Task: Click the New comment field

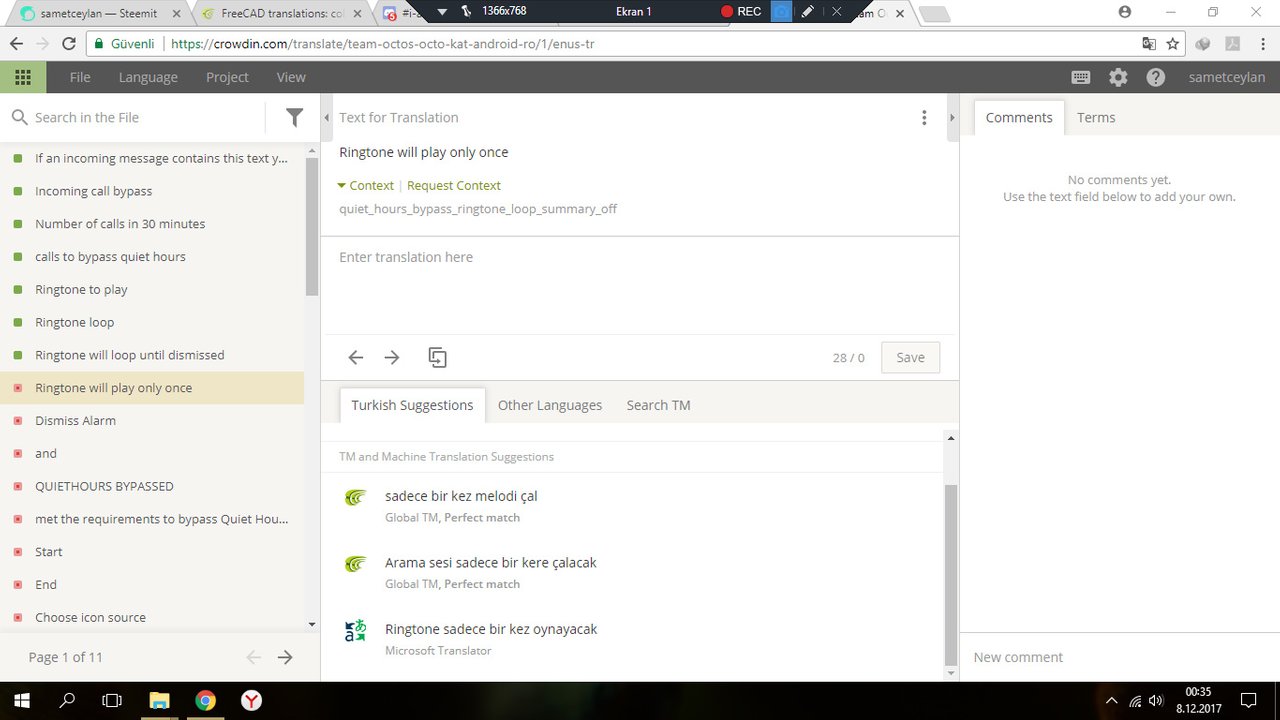Action: click(1119, 657)
